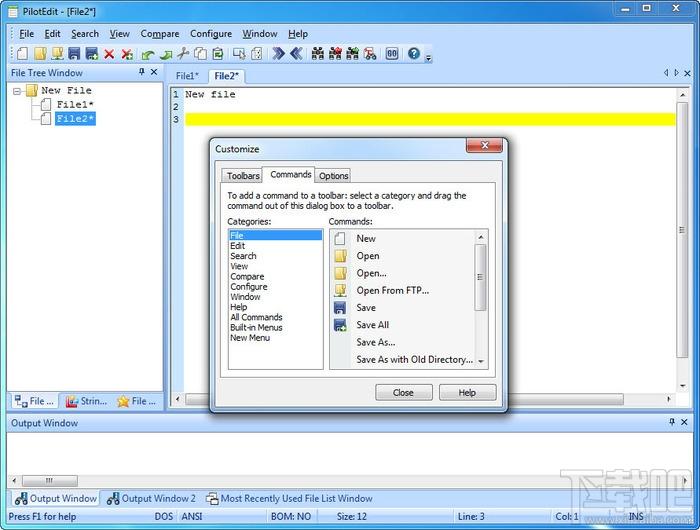Screen dimensions: 700x530
Task: Pin the Output Window panel
Action: [672, 422]
